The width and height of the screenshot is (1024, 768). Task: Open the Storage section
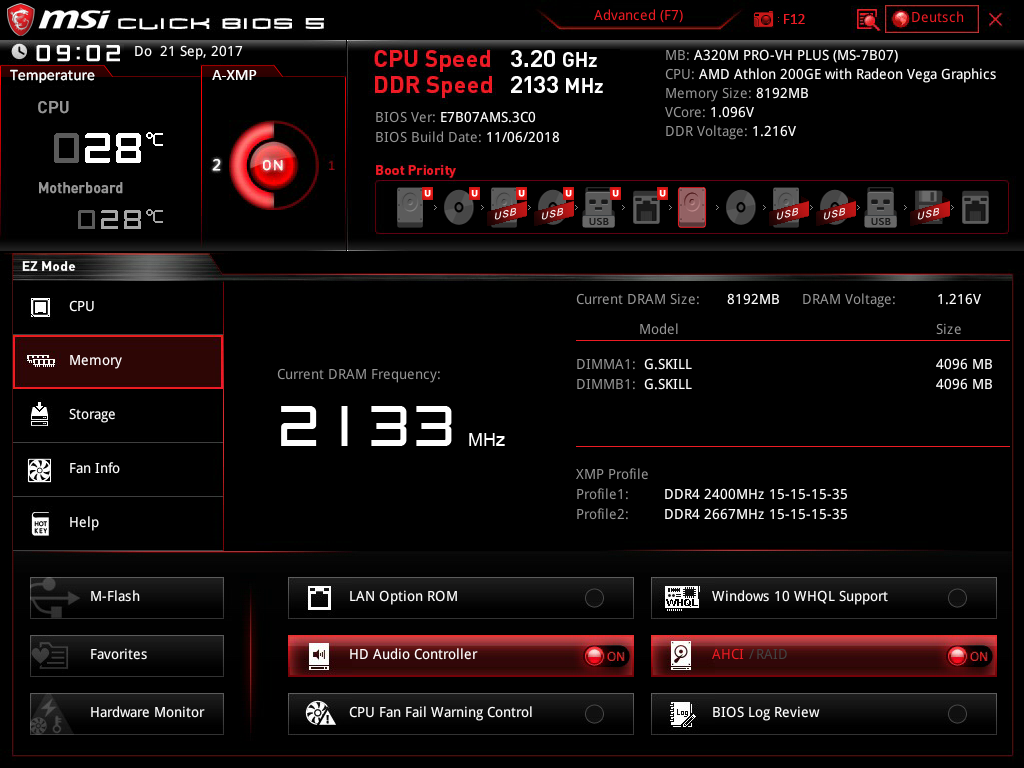[118, 415]
